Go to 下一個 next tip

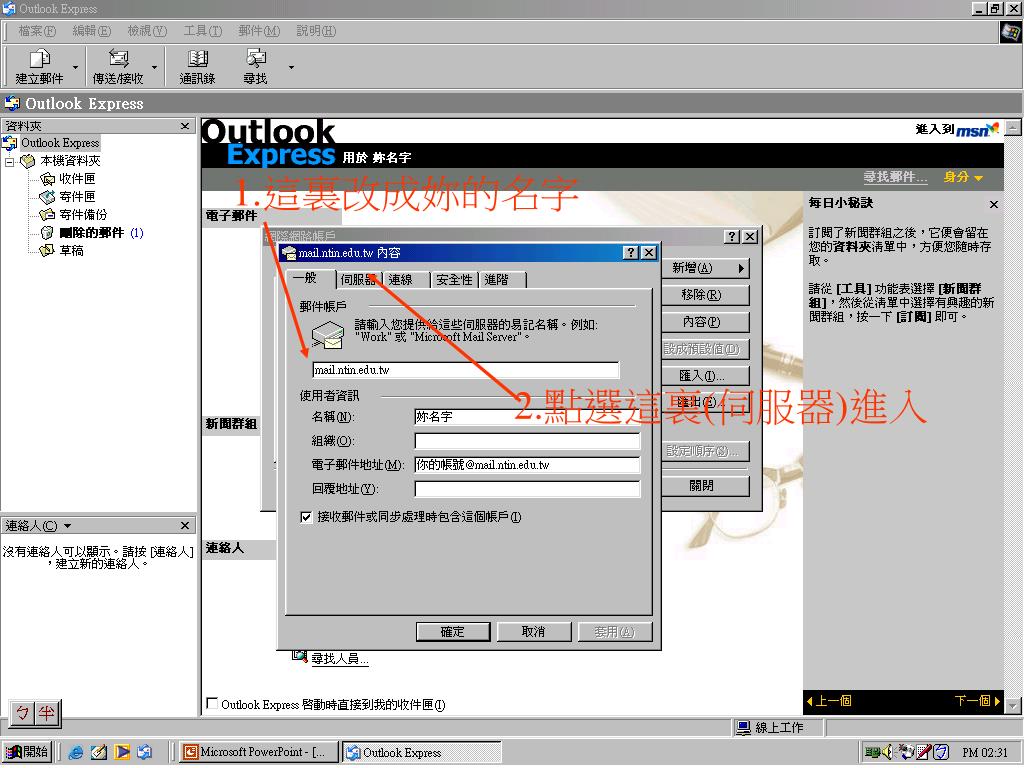point(977,701)
